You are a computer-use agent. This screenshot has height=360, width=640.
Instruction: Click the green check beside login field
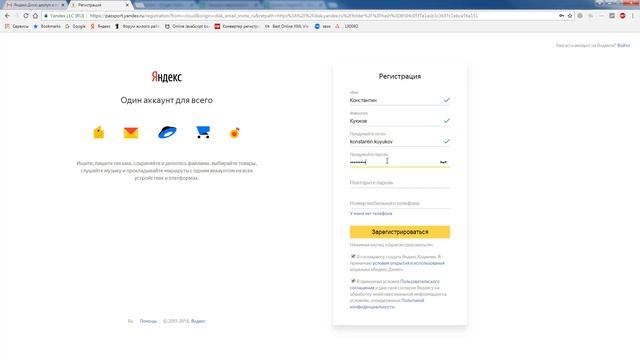(447, 141)
